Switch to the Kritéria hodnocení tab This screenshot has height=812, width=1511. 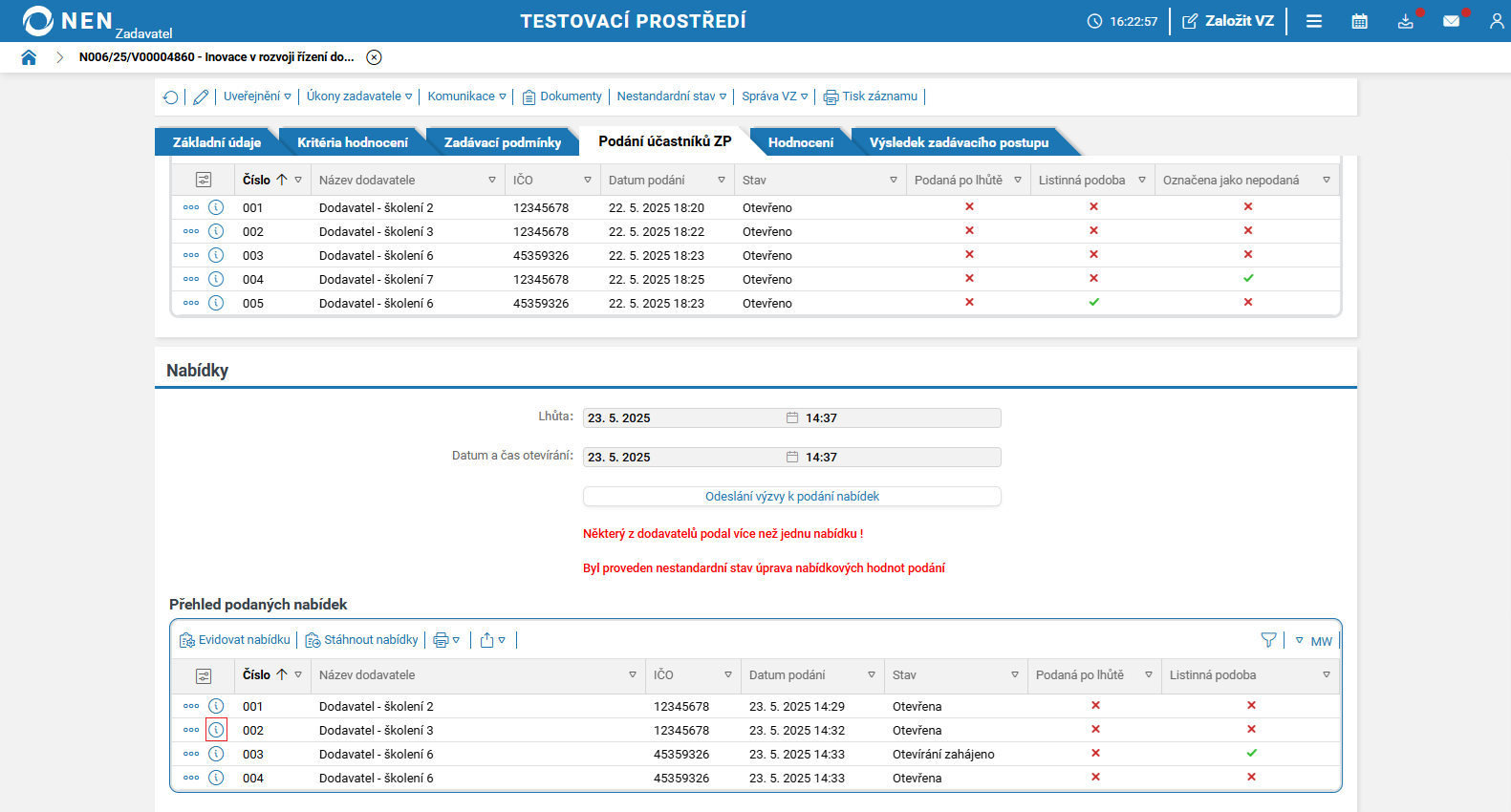tap(352, 142)
